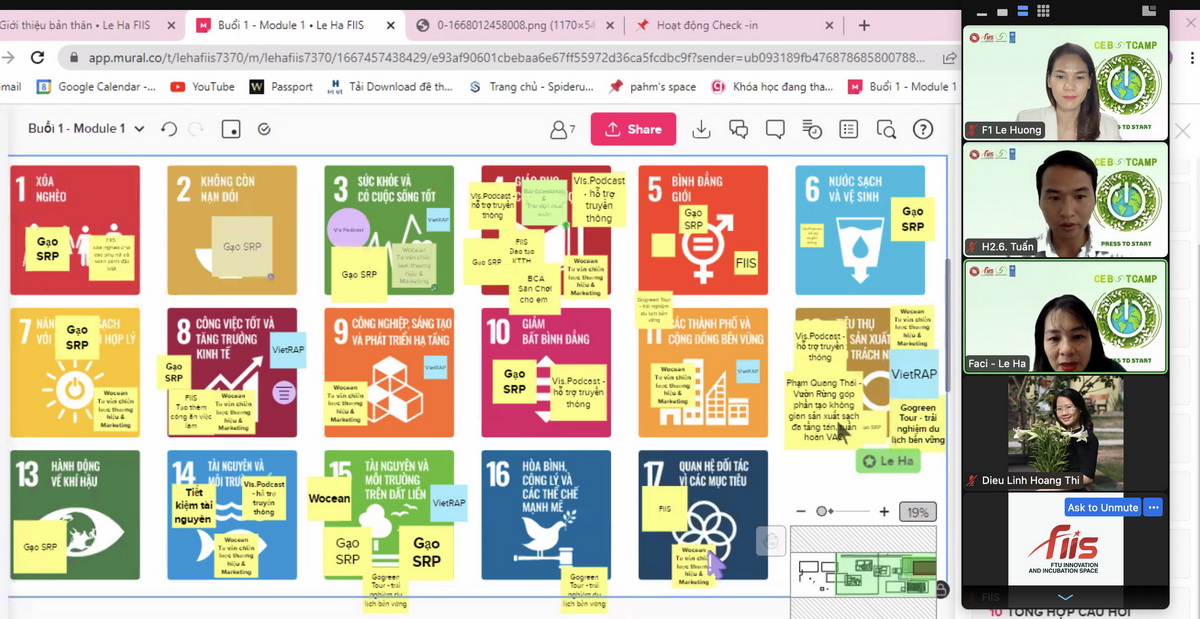Click the Gạo SRP note on goal 1 card
Screen dimensions: 1200x619
pos(48,249)
